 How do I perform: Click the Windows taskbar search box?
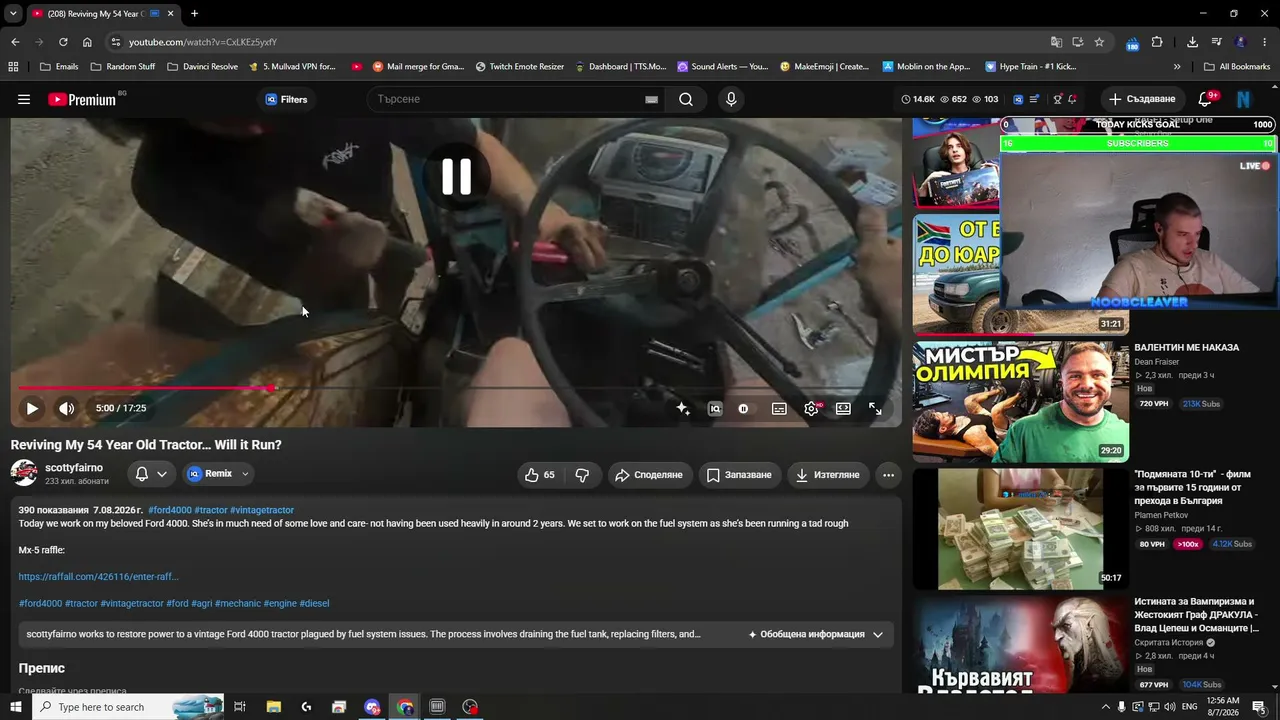pyautogui.click(x=128, y=707)
